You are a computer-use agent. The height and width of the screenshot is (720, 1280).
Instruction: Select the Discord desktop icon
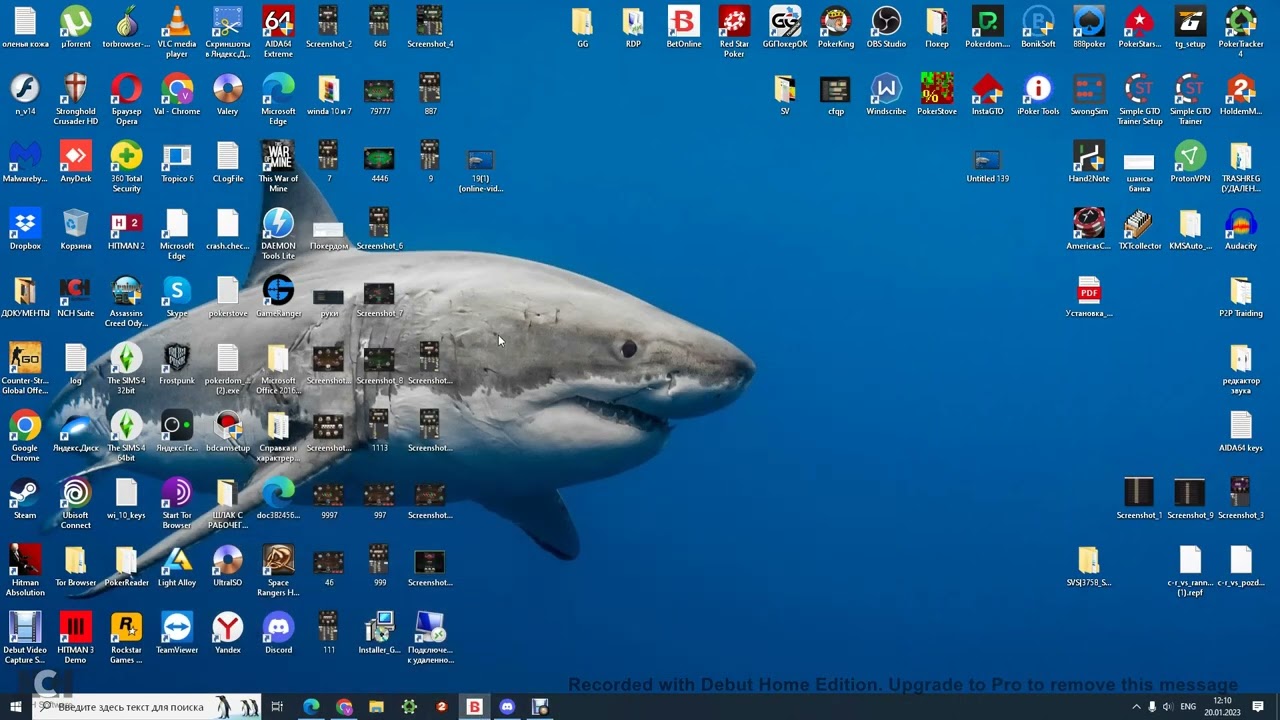tap(278, 634)
